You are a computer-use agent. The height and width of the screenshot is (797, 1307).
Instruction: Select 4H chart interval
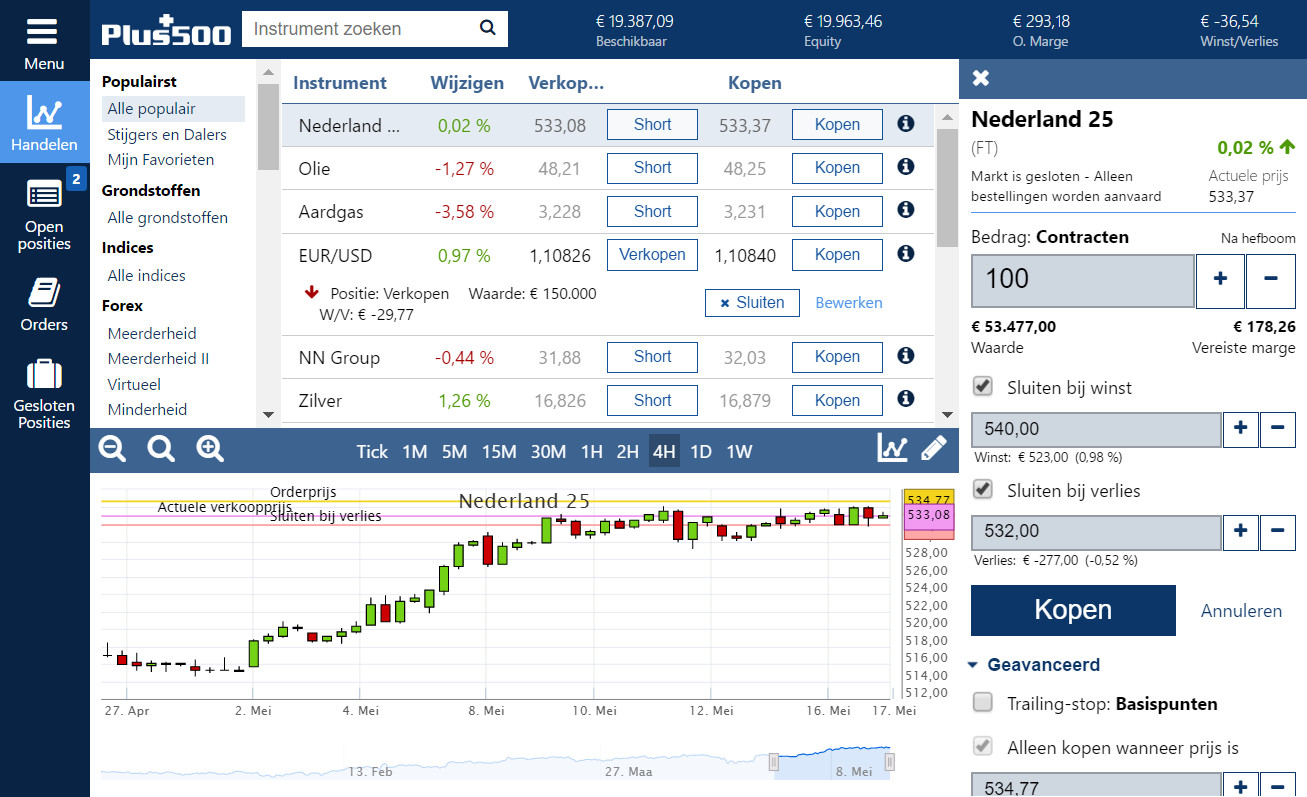[x=664, y=451]
